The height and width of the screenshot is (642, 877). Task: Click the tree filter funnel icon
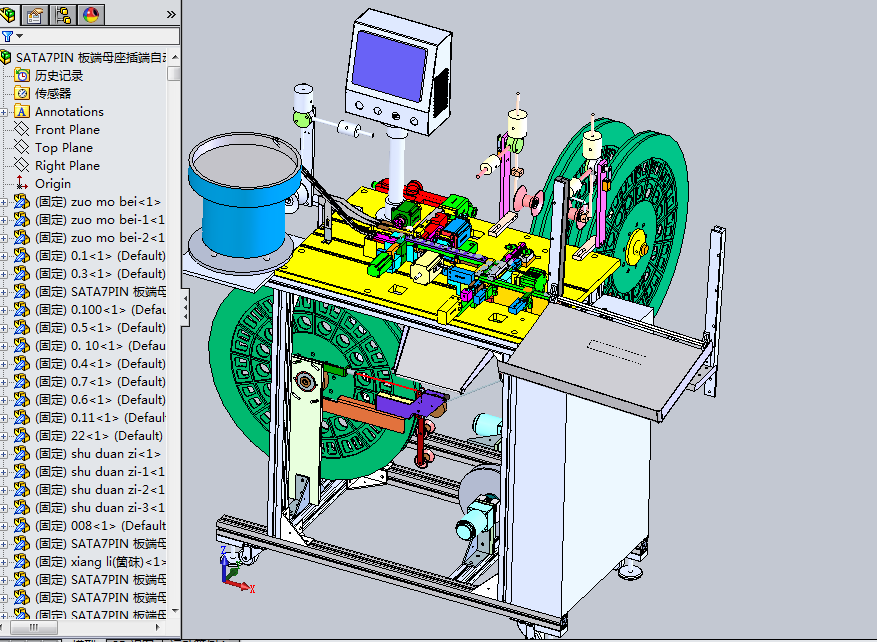[x=7, y=36]
